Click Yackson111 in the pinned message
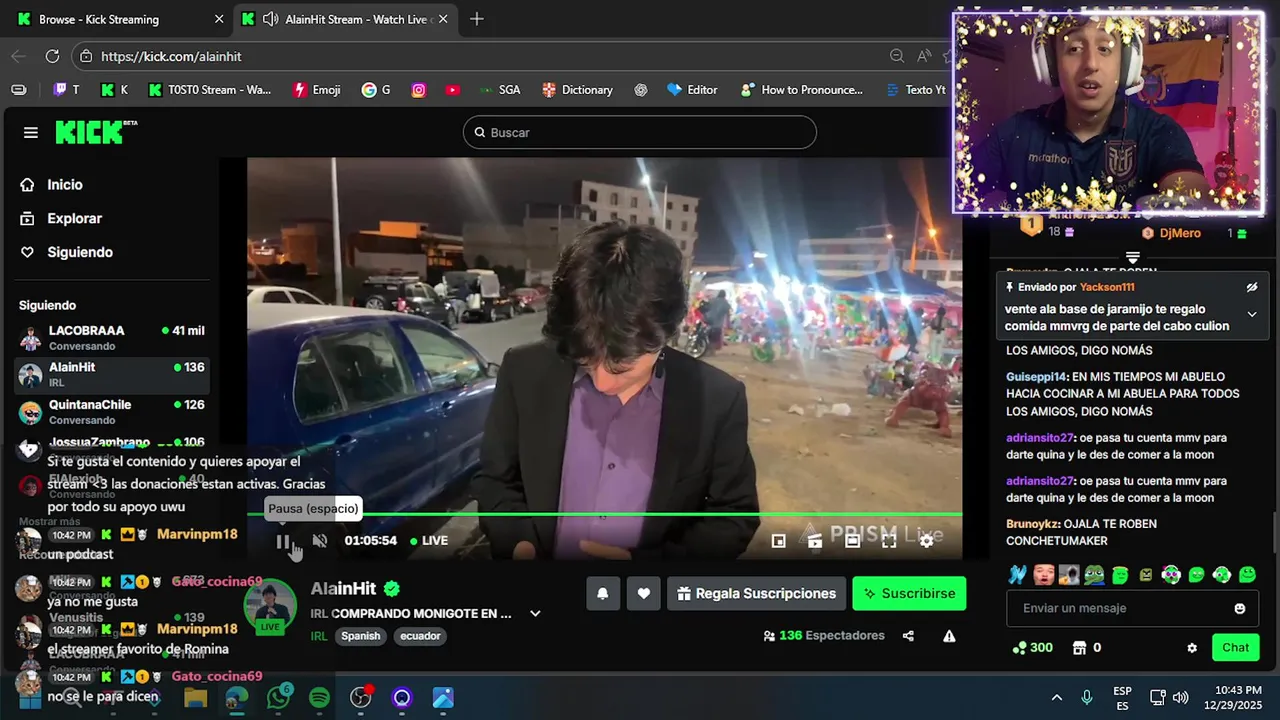This screenshot has height=720, width=1280. pos(1107,287)
